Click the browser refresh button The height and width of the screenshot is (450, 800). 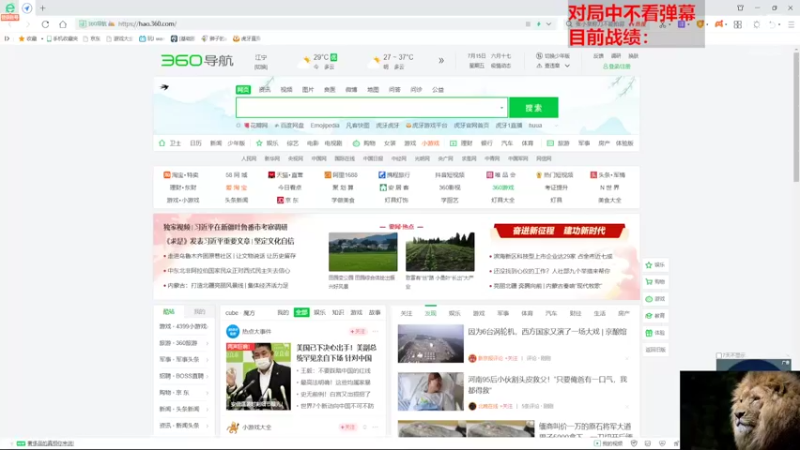point(45,24)
